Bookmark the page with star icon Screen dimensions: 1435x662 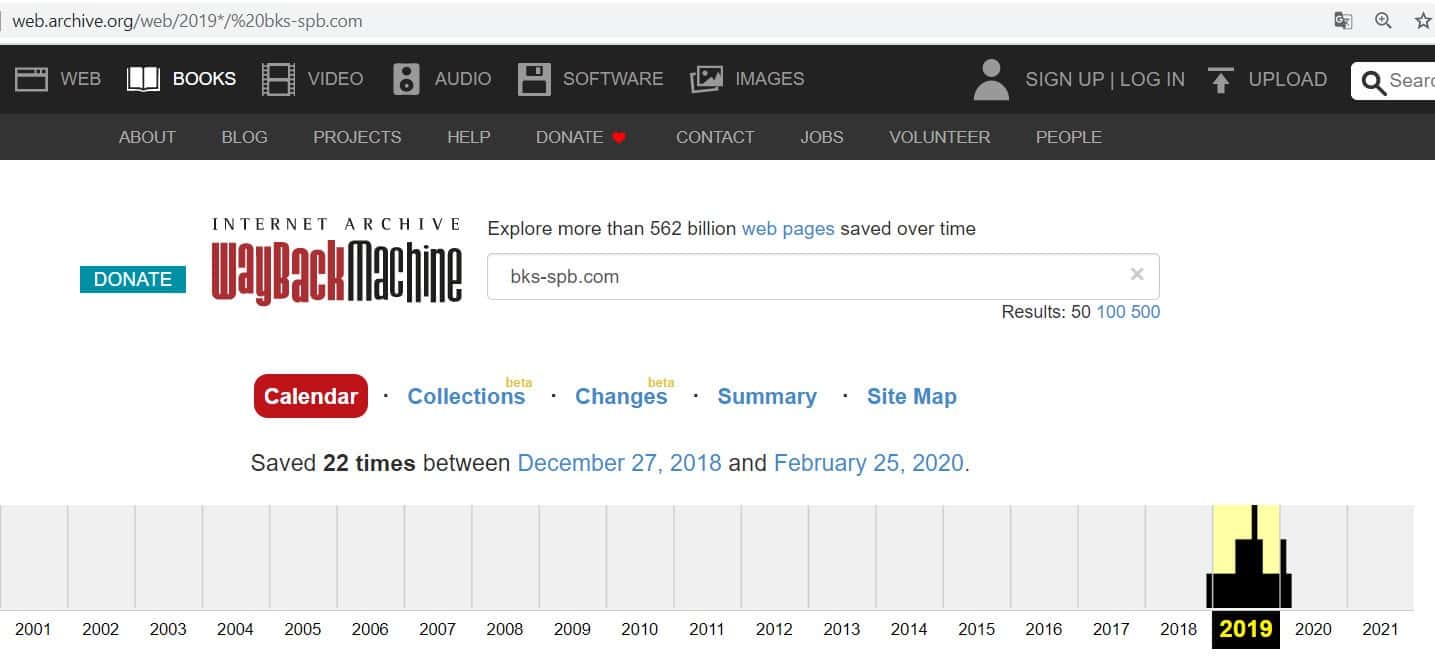click(x=1423, y=20)
